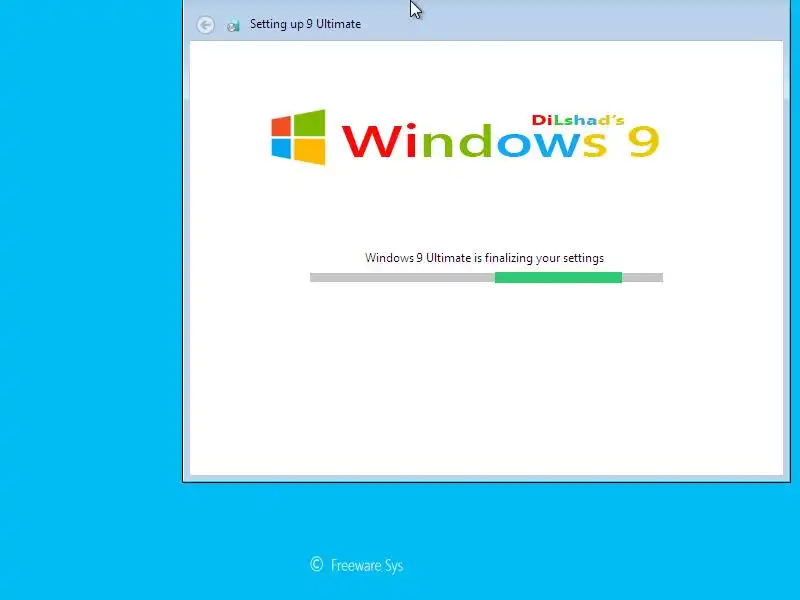Click the 'Windows 9' logo text
Image resolution: width=800 pixels, height=600 pixels.
click(x=501, y=141)
